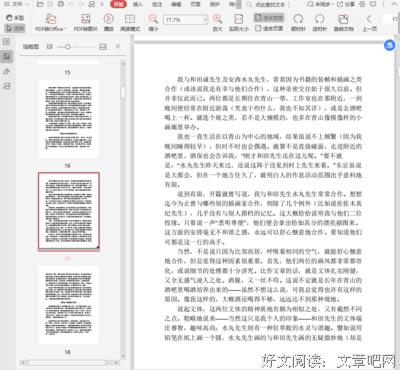Click the thumbnail size slider handle
This screenshot has width=400, height=370.
point(67,47)
